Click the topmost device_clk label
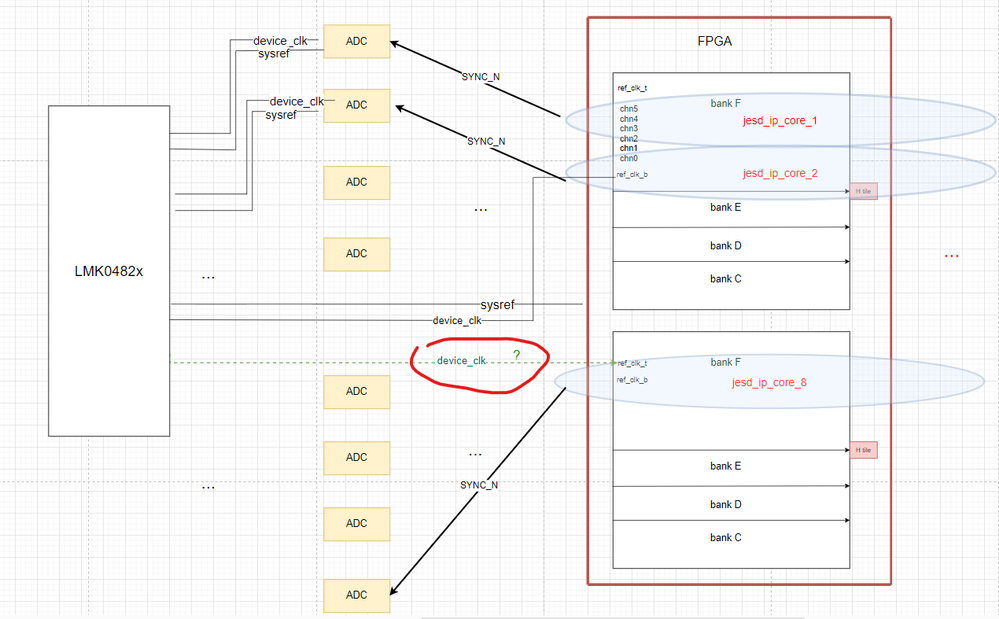Screen dimensions: 999x619 coord(280,41)
